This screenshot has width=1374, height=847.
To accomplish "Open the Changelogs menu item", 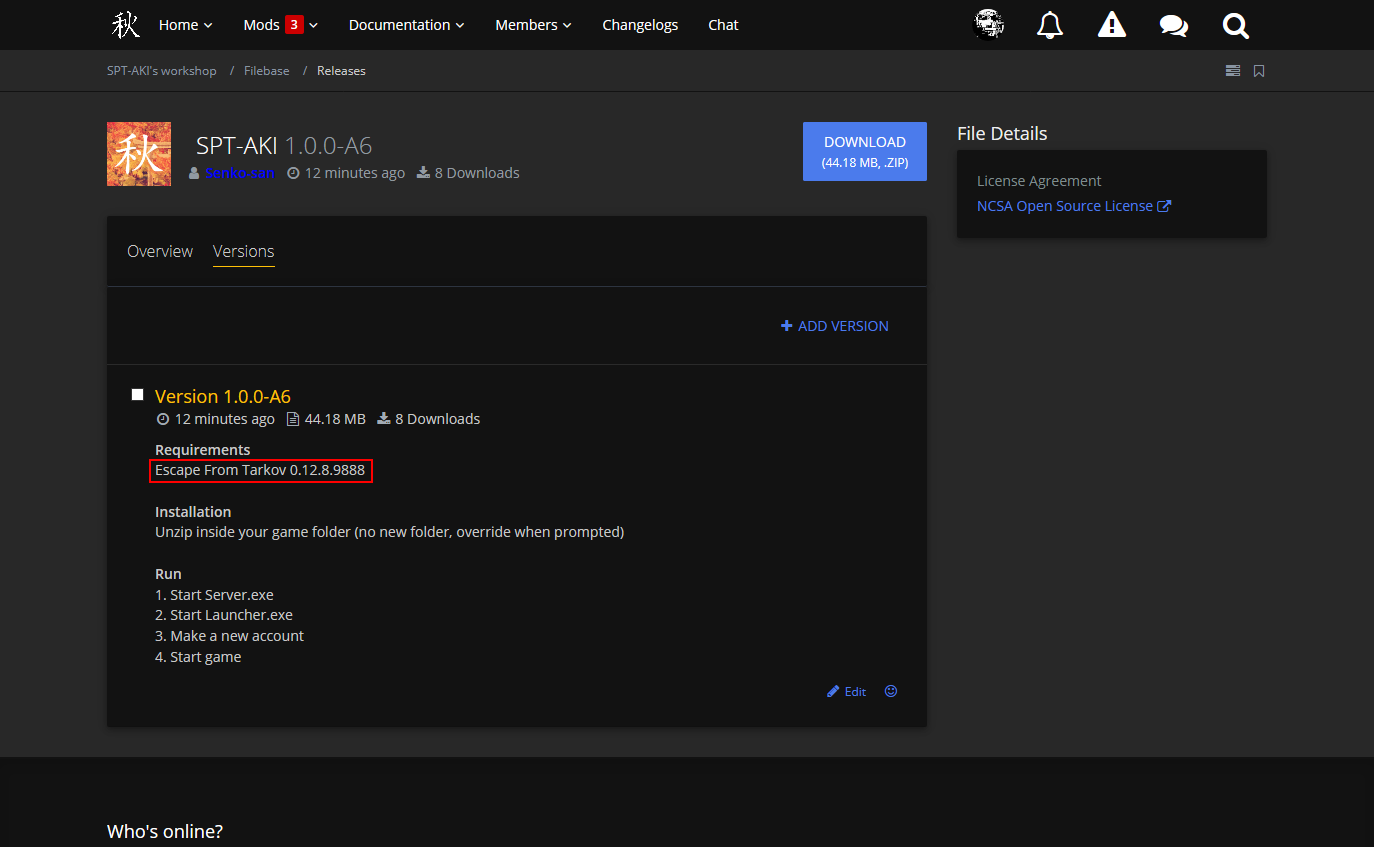I will point(640,25).
